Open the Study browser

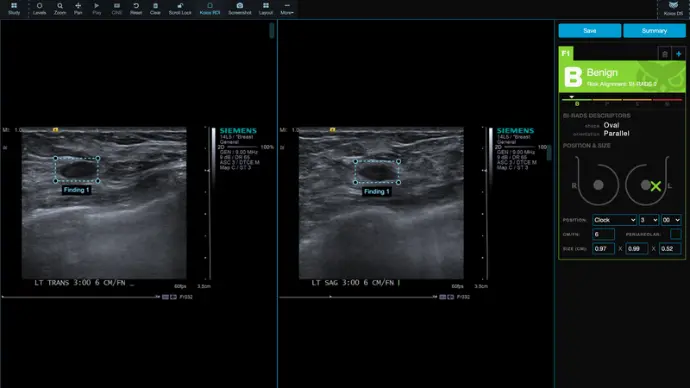(14, 8)
